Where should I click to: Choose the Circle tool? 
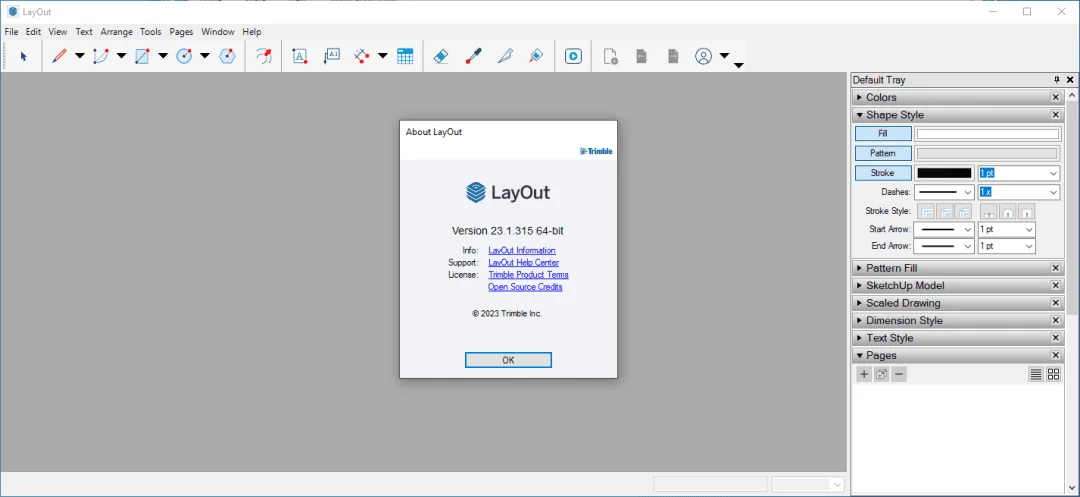184,56
